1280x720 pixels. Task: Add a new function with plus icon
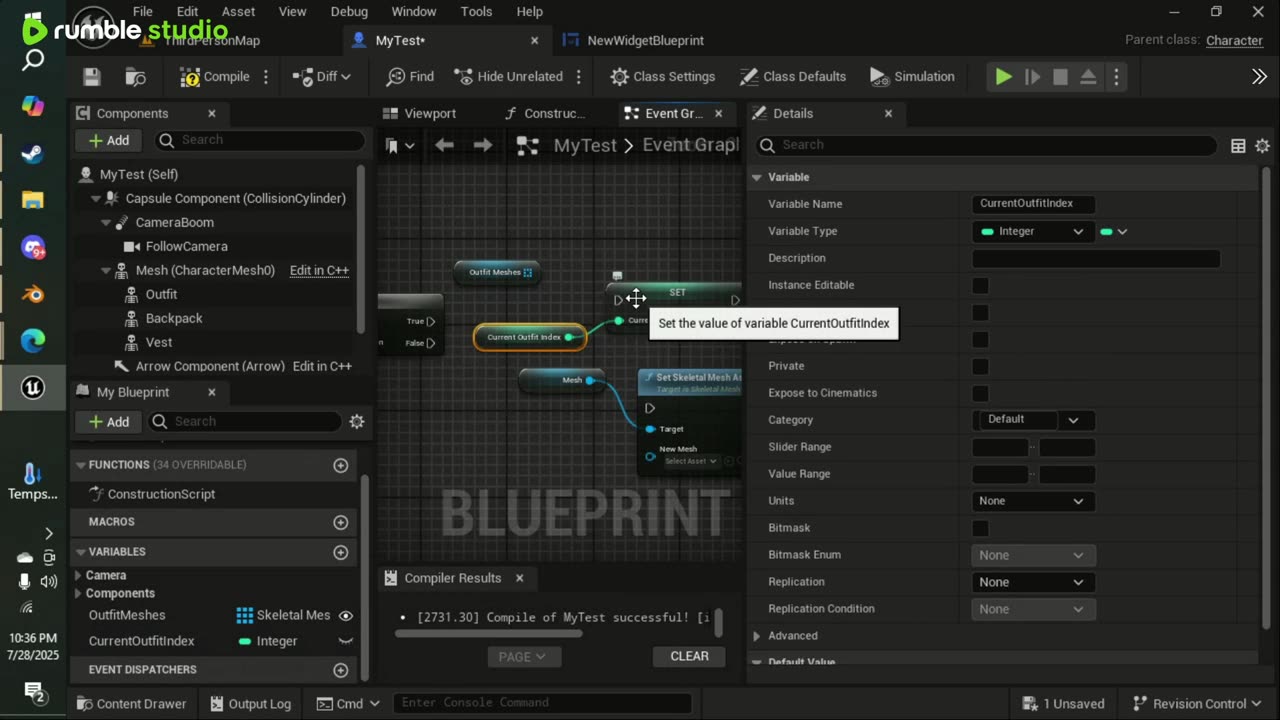340,465
